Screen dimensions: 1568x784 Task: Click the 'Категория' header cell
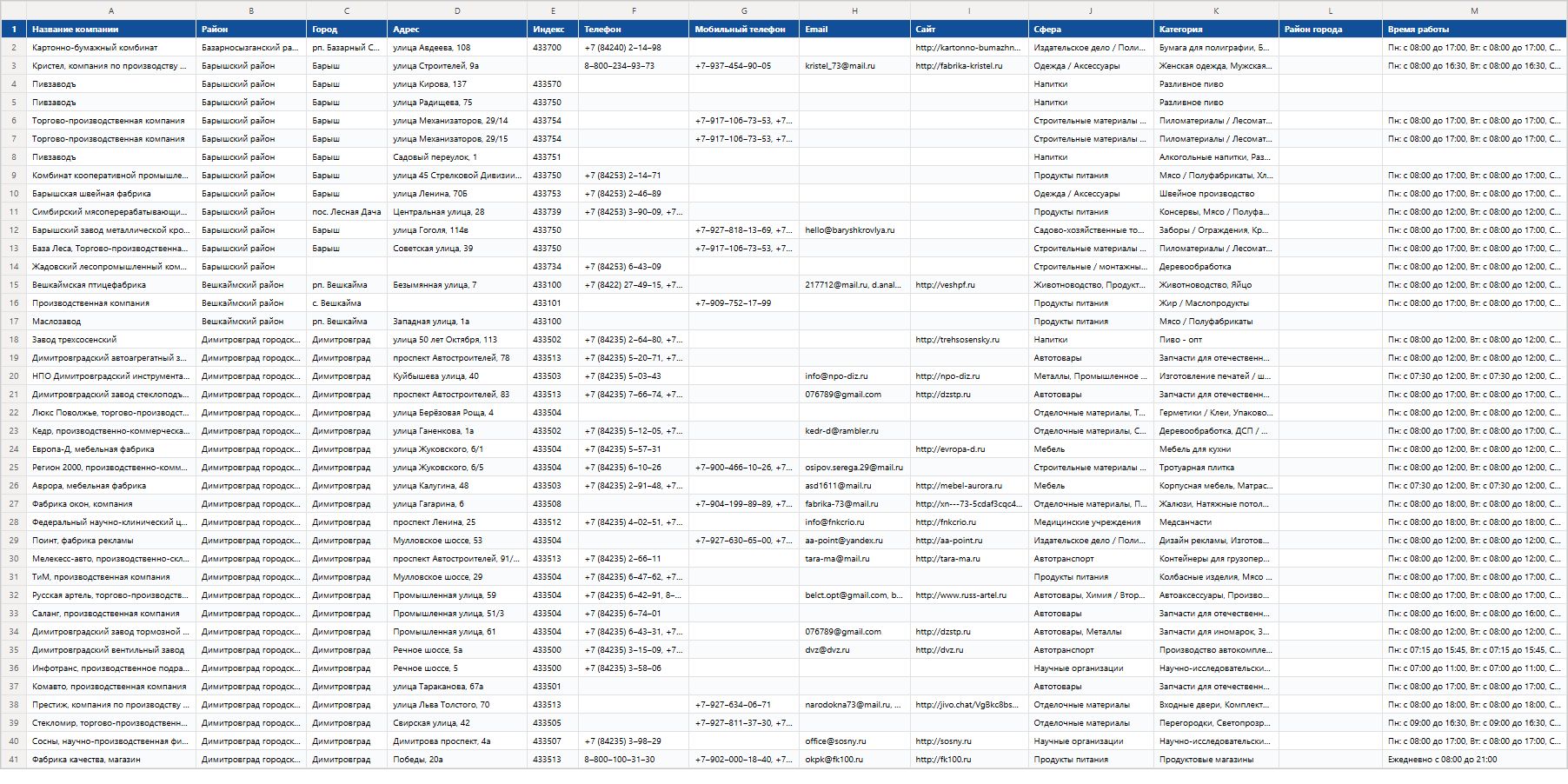click(x=1217, y=29)
